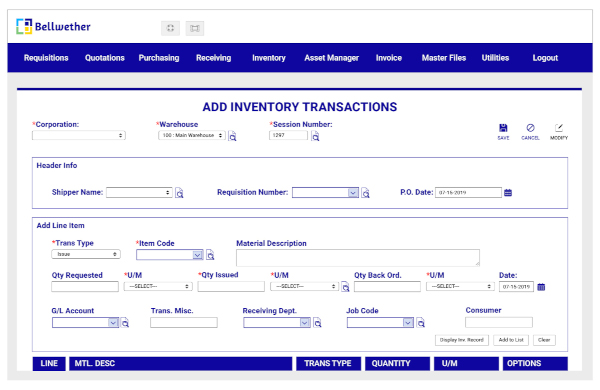Image resolution: width=600 pixels, height=390 pixels.
Task: Open G/L Account lookup icon
Action: (x=125, y=323)
